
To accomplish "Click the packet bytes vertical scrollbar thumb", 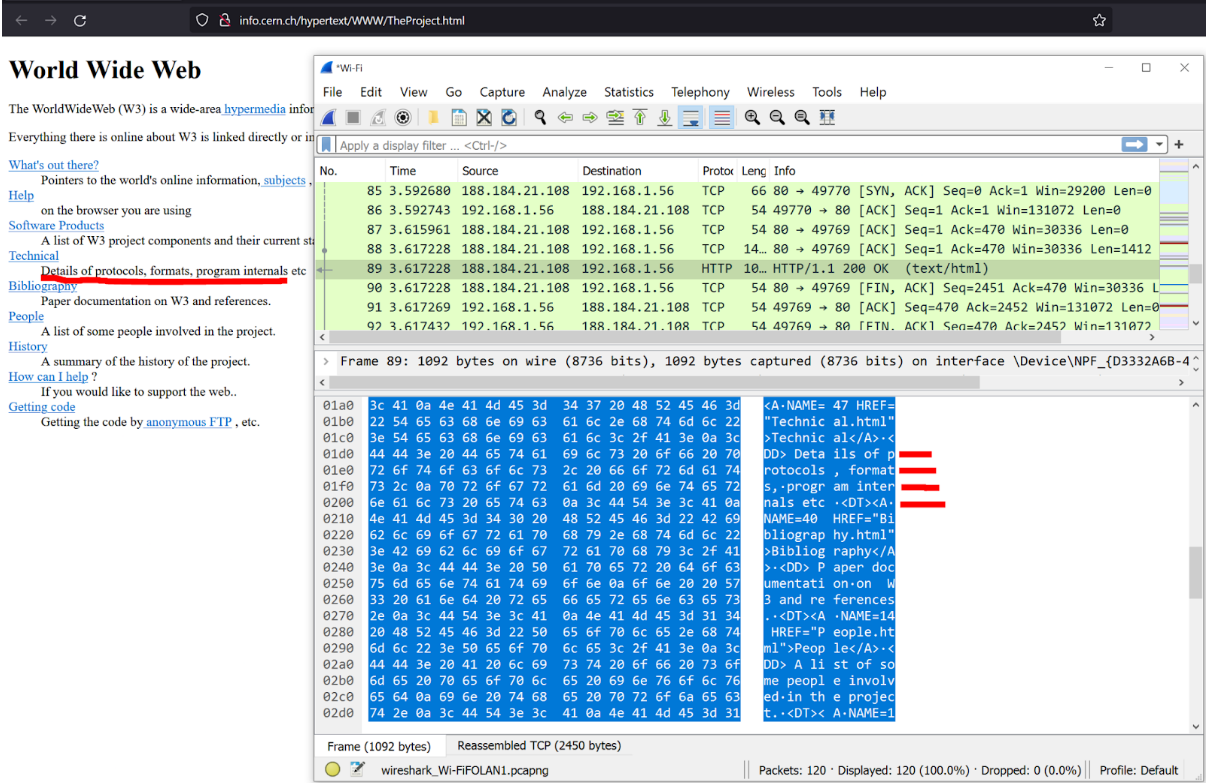I will [x=1196, y=573].
